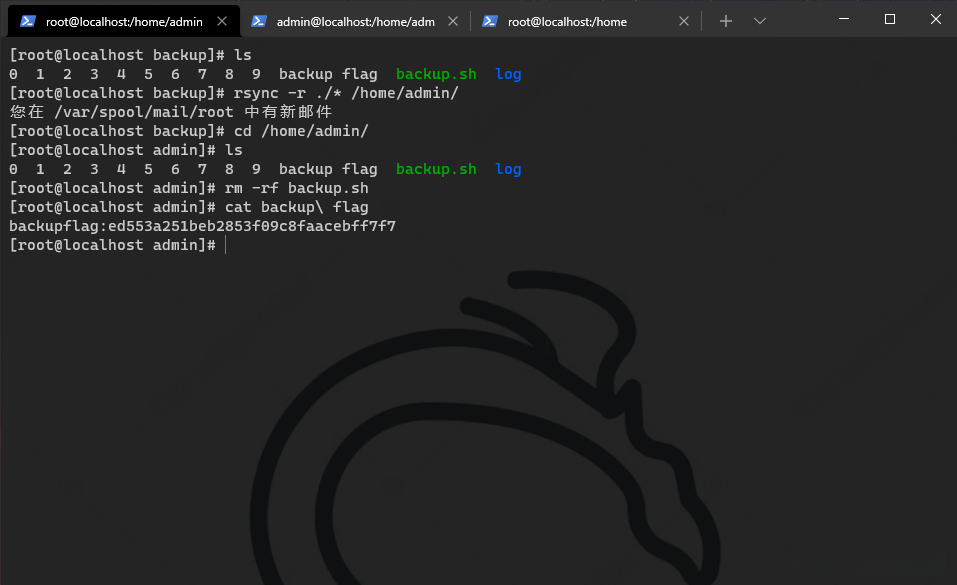Click the empty prompt at the cursor
This screenshot has width=957, height=585.
[x=117, y=245]
